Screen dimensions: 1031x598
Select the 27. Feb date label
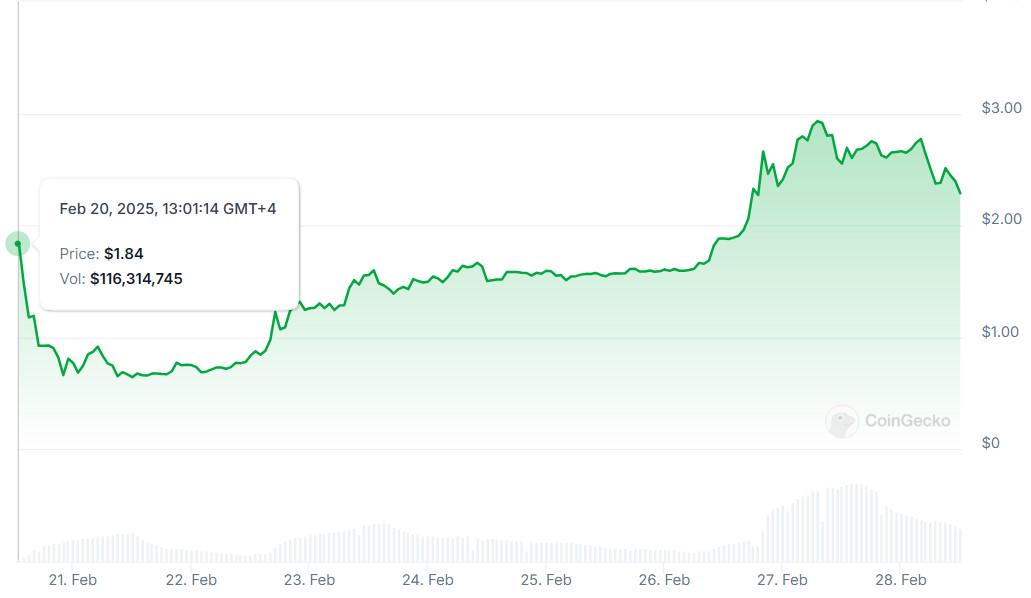pyautogui.click(x=782, y=580)
